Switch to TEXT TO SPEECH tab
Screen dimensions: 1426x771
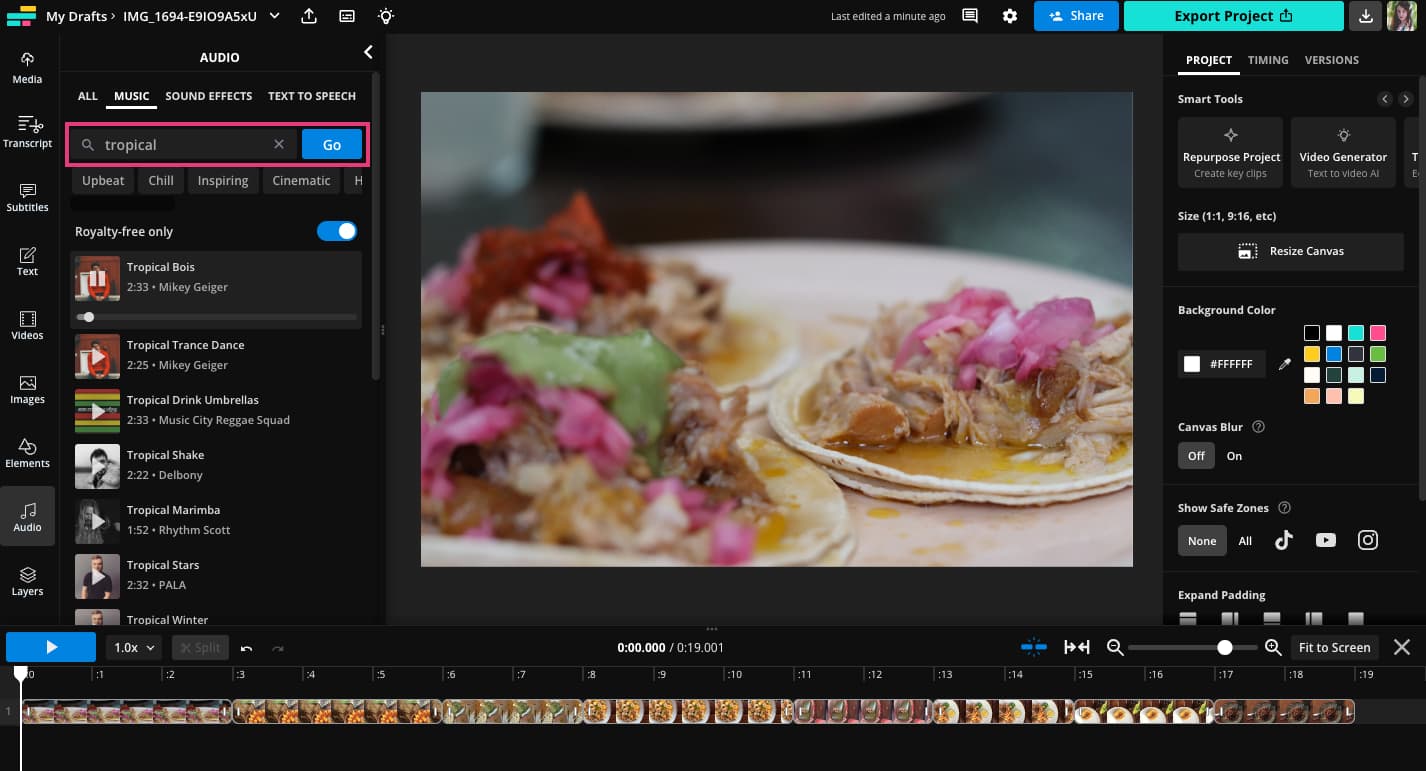(x=312, y=96)
